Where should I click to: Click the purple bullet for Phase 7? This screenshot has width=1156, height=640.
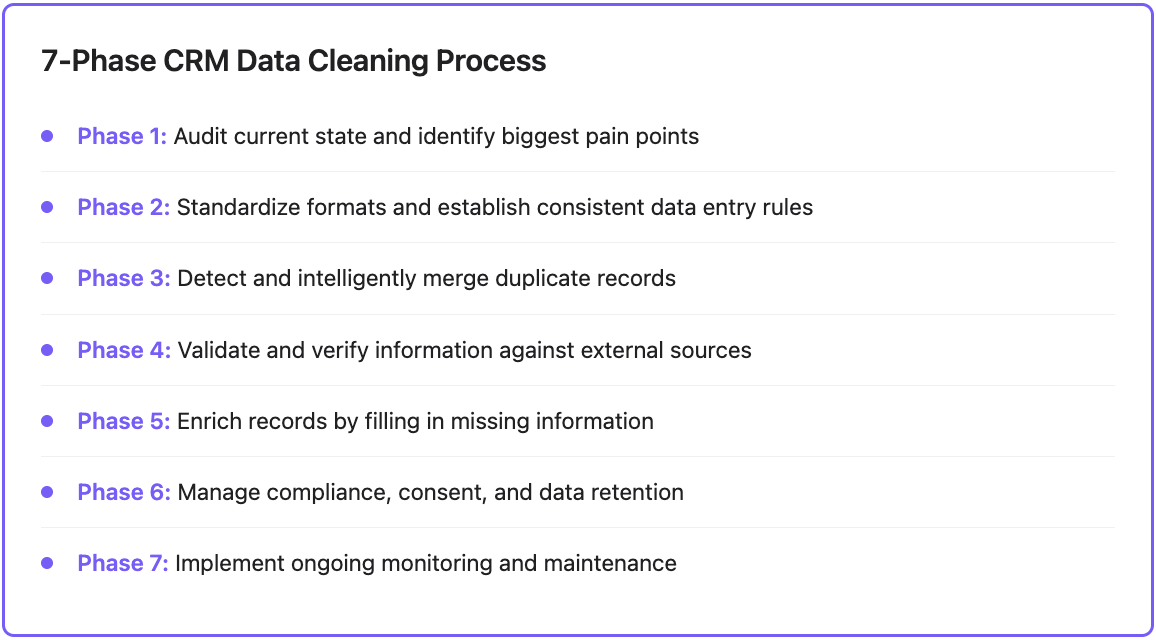coord(47,563)
